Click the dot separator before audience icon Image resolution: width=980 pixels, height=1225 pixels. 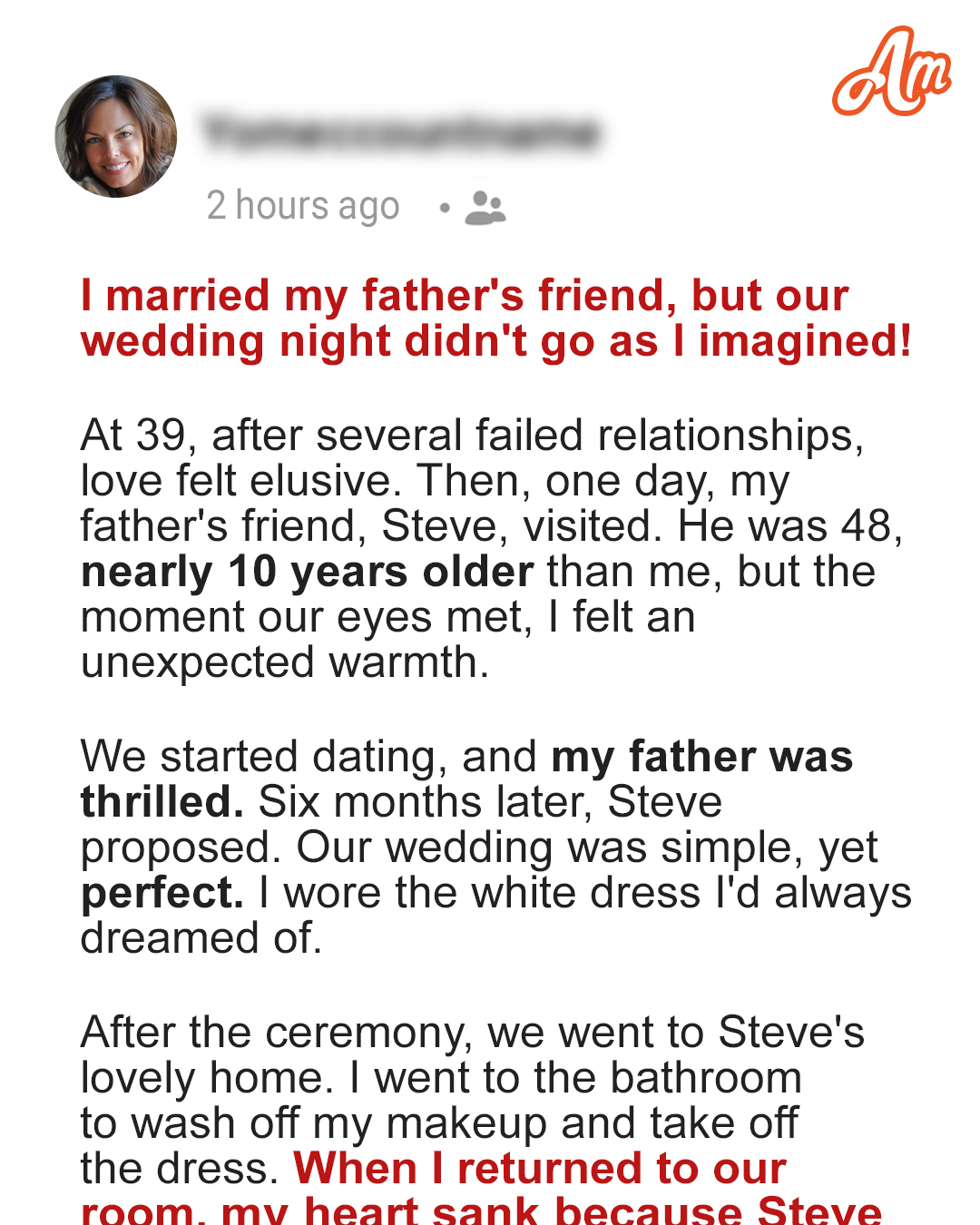click(x=445, y=208)
